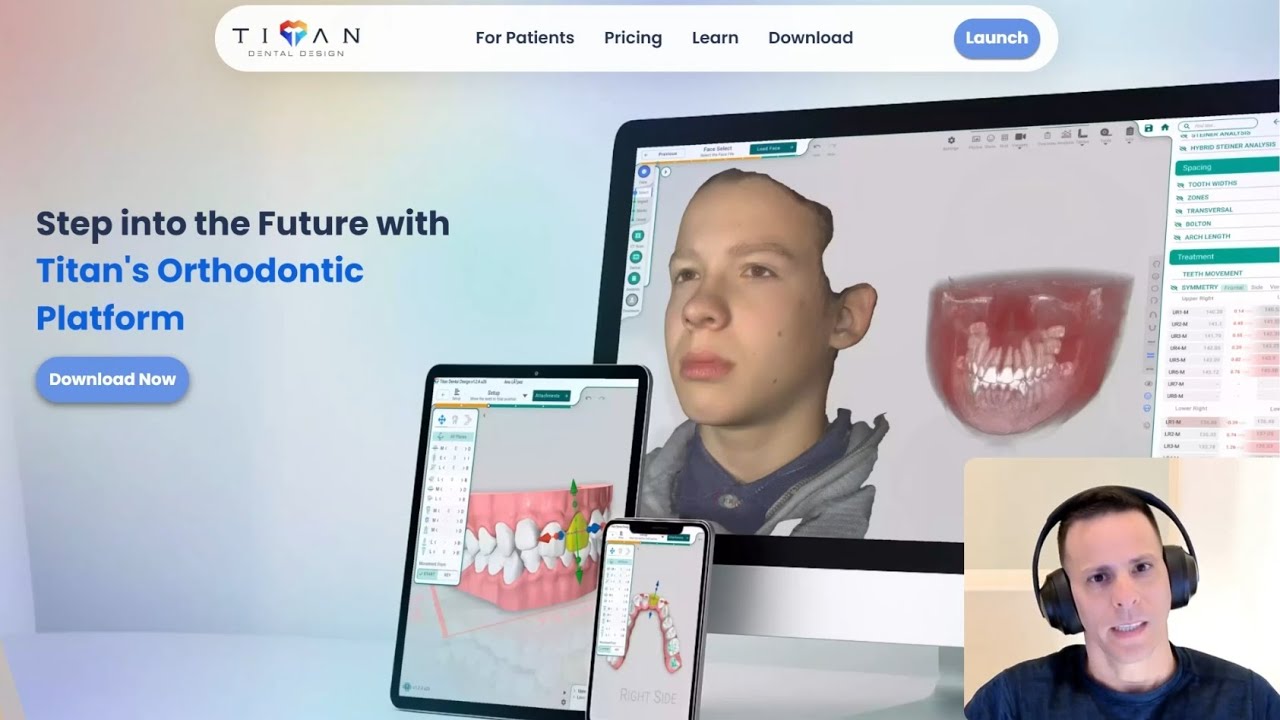The height and width of the screenshot is (720, 1280).
Task: Click the Titan Dental Design logo
Action: (x=296, y=38)
